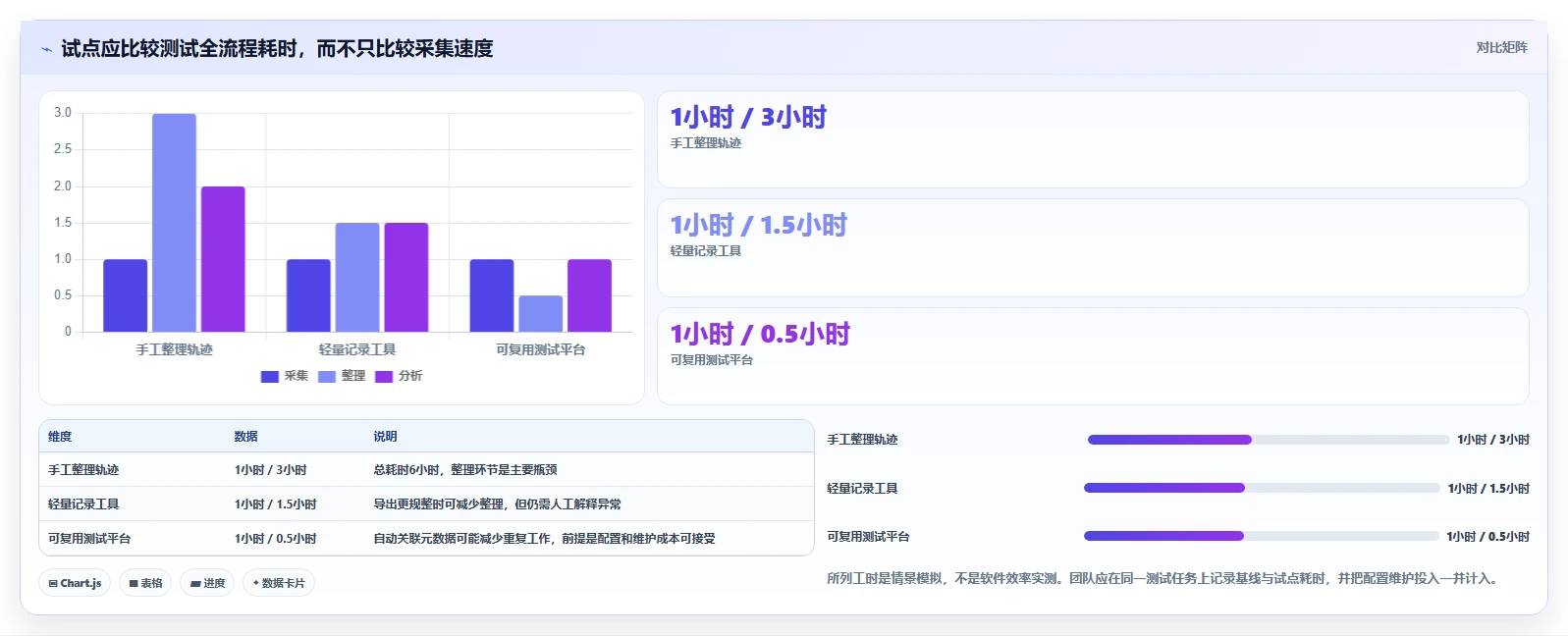Click the 维度 table column header

pos(60,437)
